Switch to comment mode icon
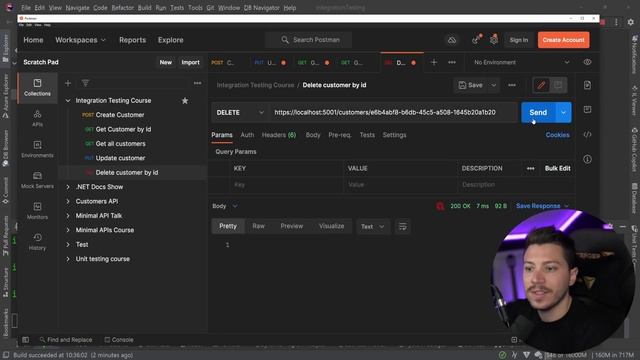The width and height of the screenshot is (640, 360). [x=558, y=85]
